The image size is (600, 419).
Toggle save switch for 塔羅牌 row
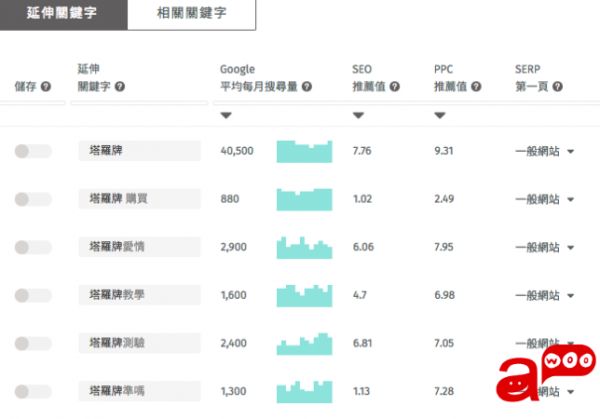(x=33, y=151)
